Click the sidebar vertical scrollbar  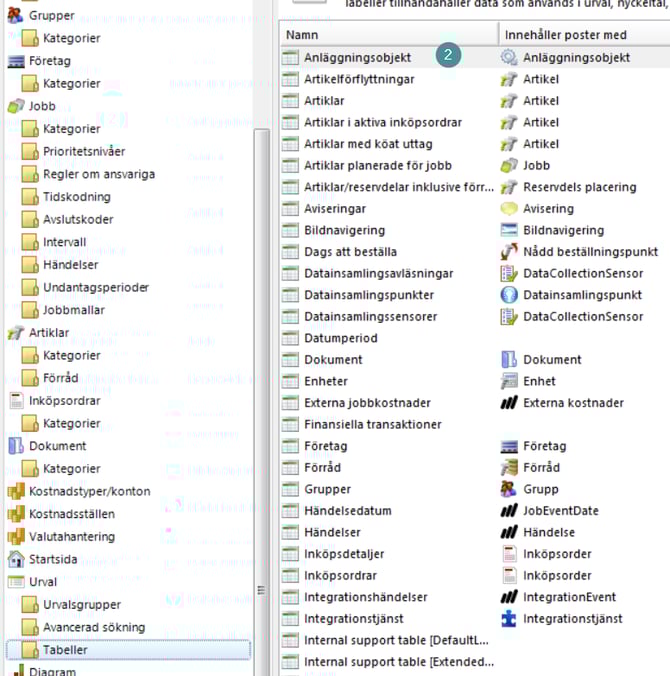pyautogui.click(x=262, y=300)
